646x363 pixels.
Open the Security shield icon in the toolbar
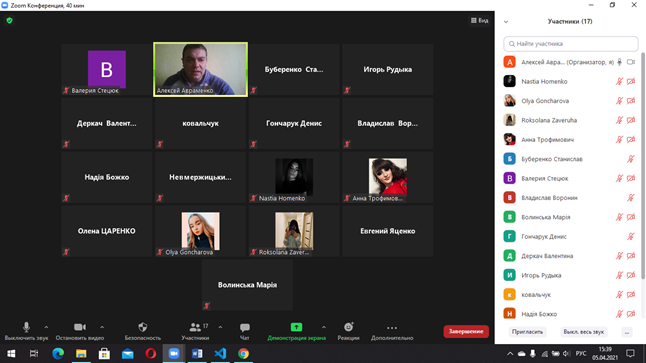143,327
